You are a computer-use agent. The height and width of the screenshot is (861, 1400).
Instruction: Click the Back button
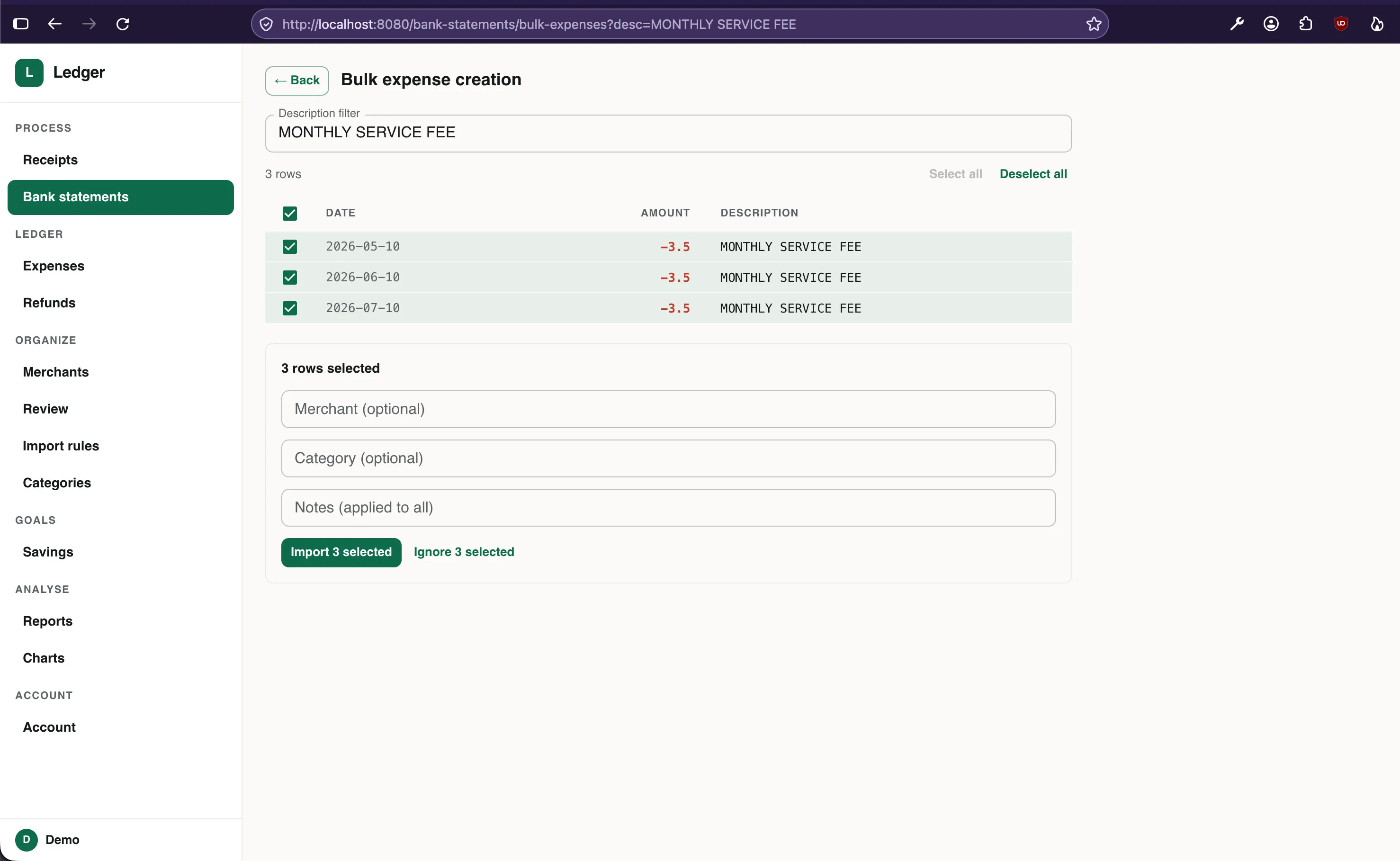(x=297, y=81)
